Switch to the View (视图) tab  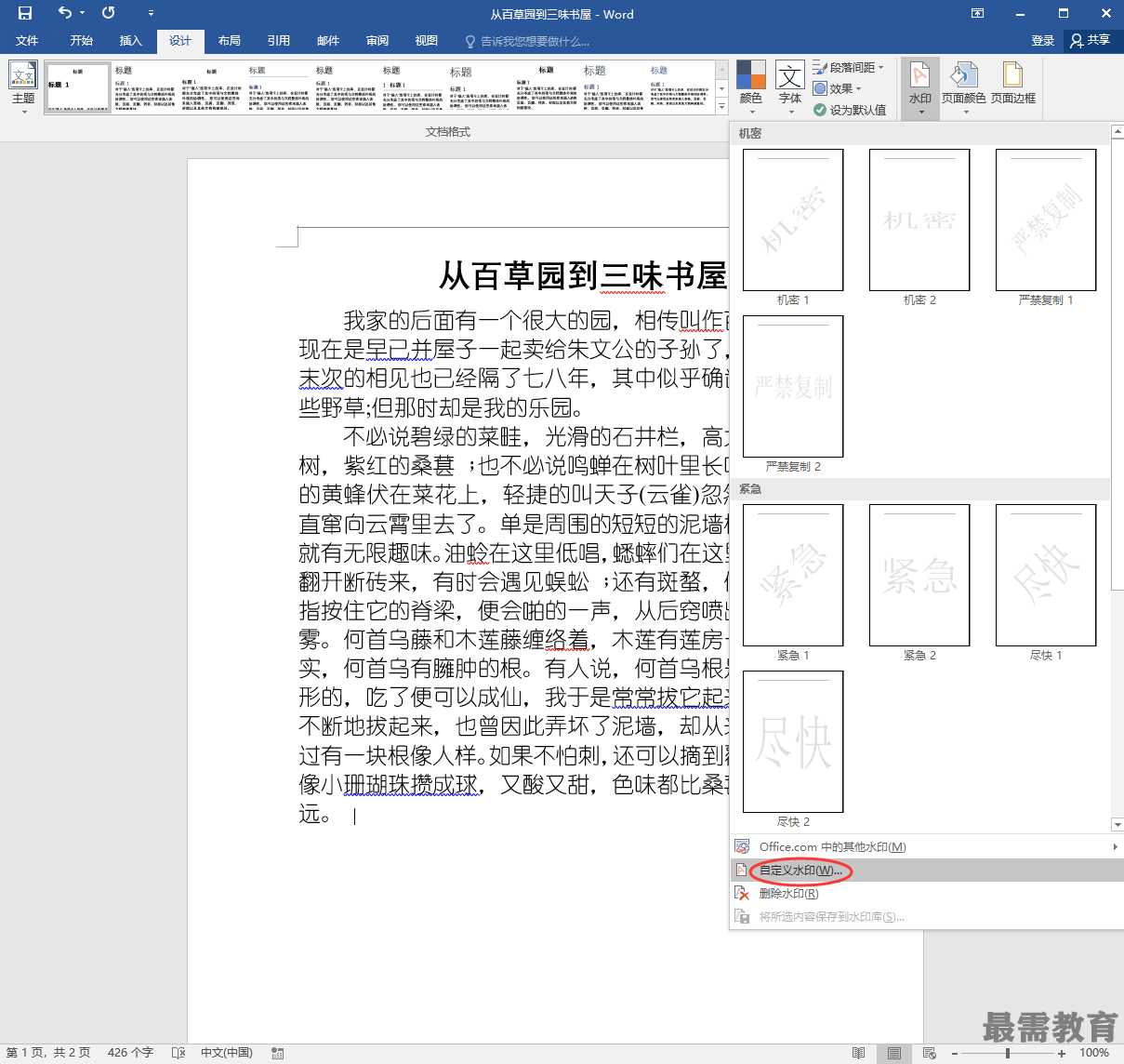(x=427, y=40)
